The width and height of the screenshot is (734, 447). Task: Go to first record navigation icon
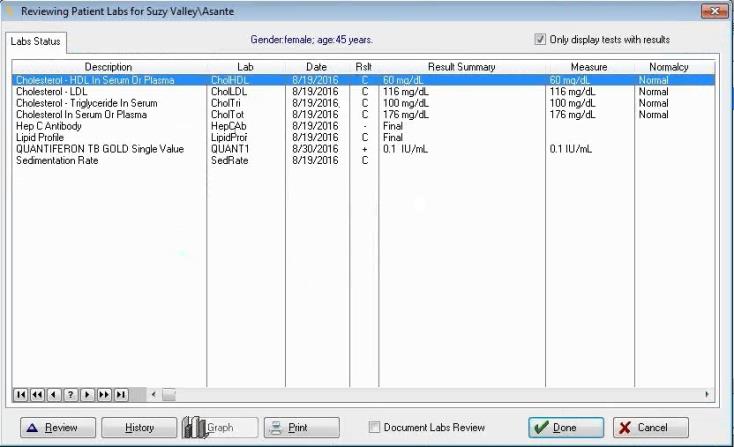tap(21, 395)
